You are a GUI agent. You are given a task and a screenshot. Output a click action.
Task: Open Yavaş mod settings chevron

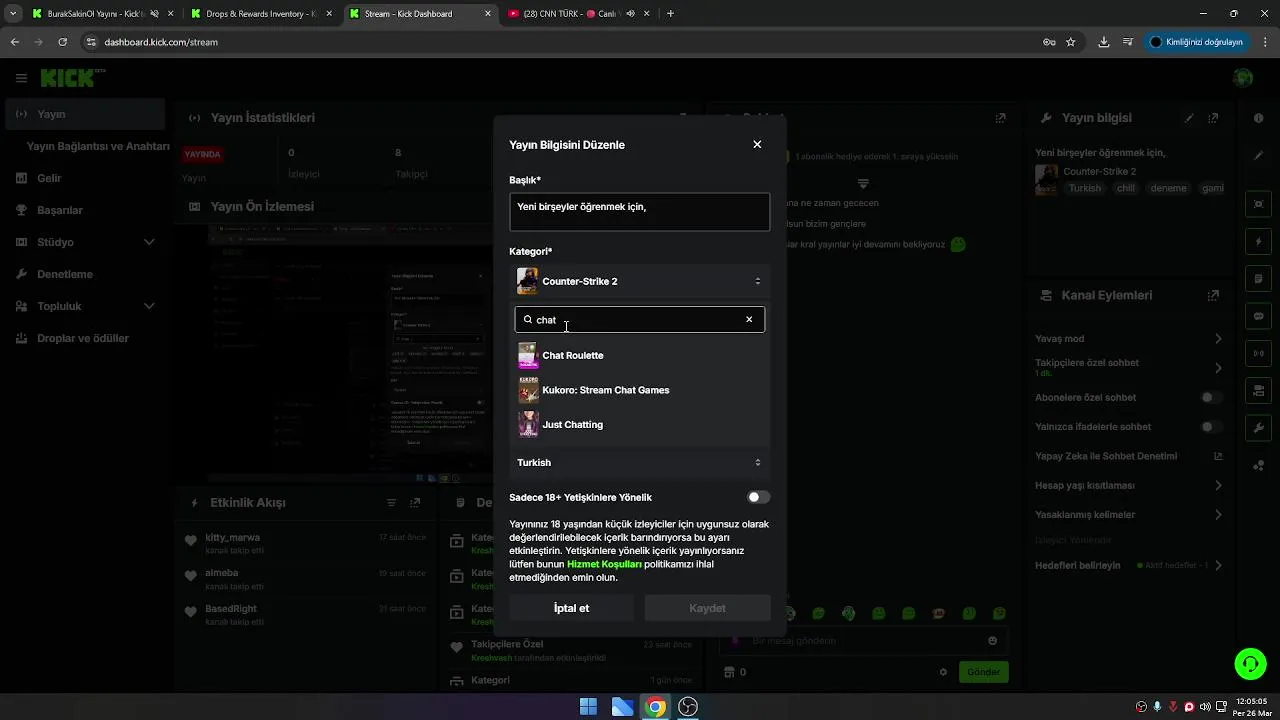tap(1218, 339)
